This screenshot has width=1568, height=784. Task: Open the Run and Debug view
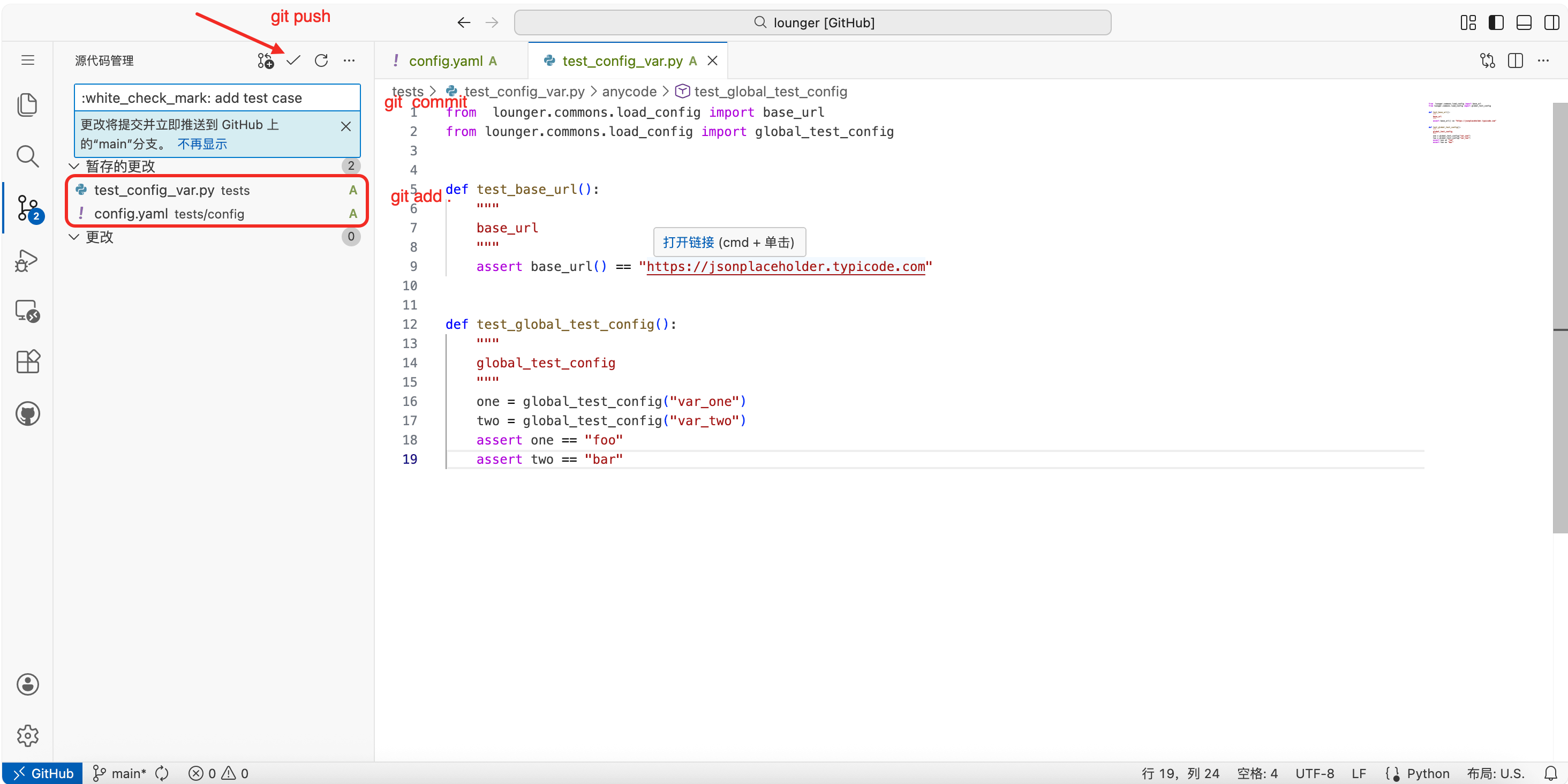27,260
